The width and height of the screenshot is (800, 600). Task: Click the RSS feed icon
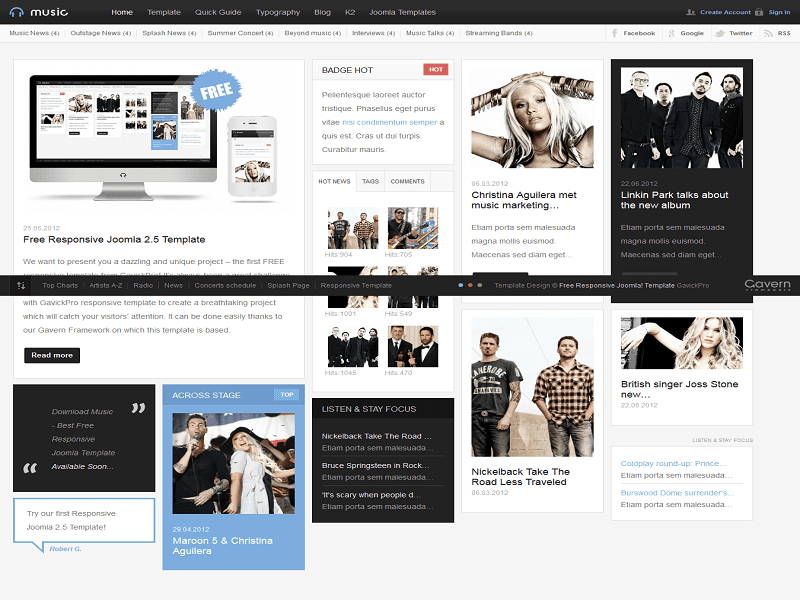point(768,33)
